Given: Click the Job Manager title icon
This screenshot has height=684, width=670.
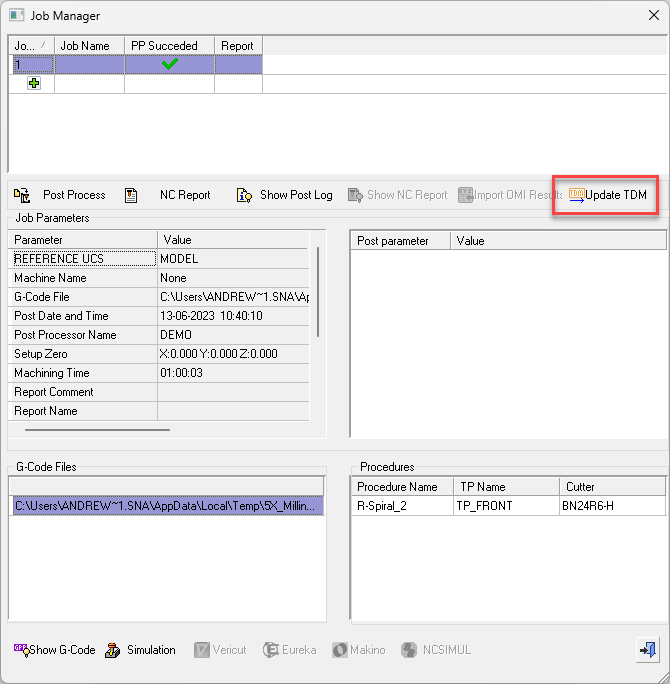Looking at the screenshot, I should coord(17,16).
